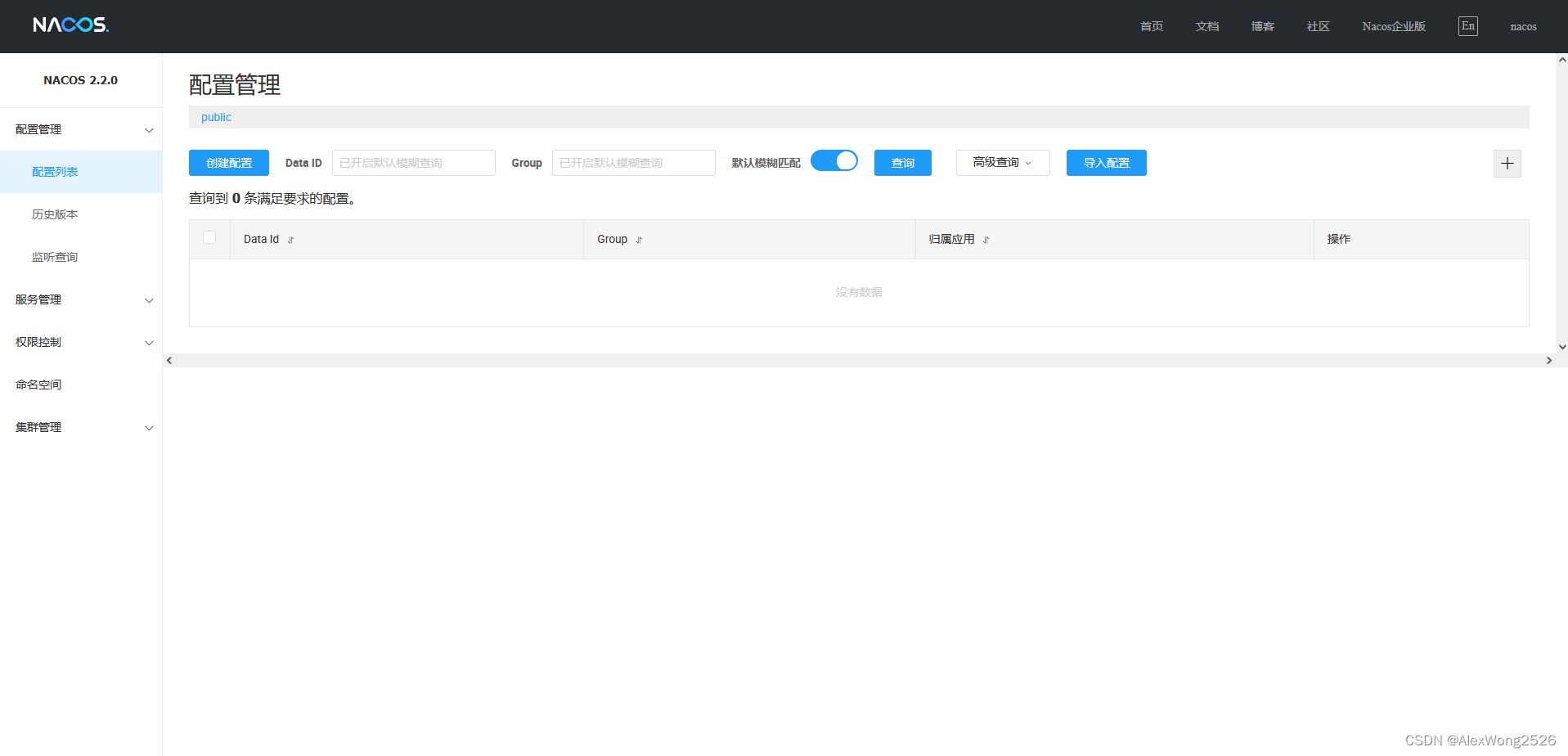Click the 导入配置 button
The image size is (1568, 756).
click(x=1107, y=163)
